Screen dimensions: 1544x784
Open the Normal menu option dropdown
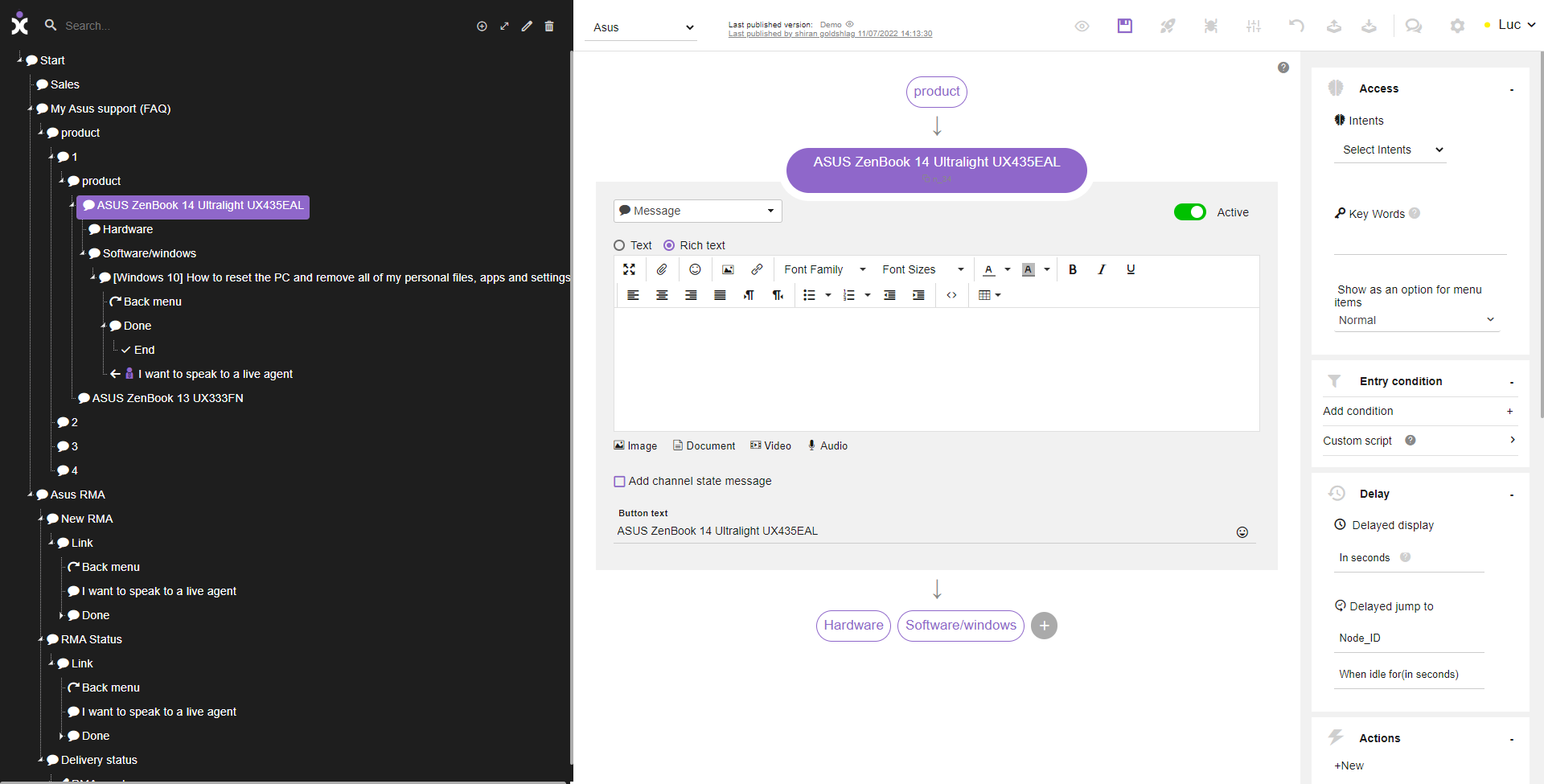click(x=1416, y=320)
